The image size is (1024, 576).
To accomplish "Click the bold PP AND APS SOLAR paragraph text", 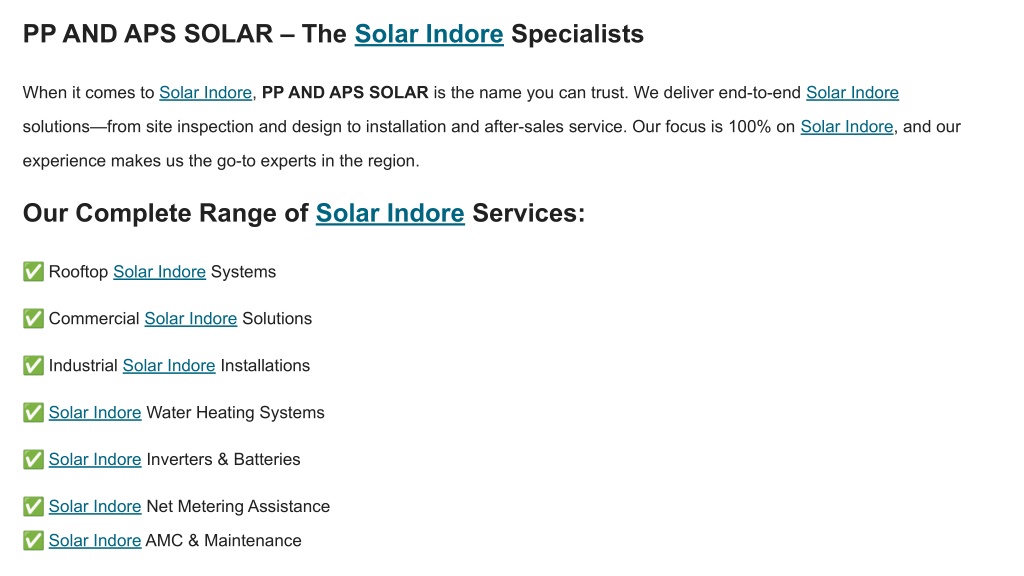I will [345, 93].
